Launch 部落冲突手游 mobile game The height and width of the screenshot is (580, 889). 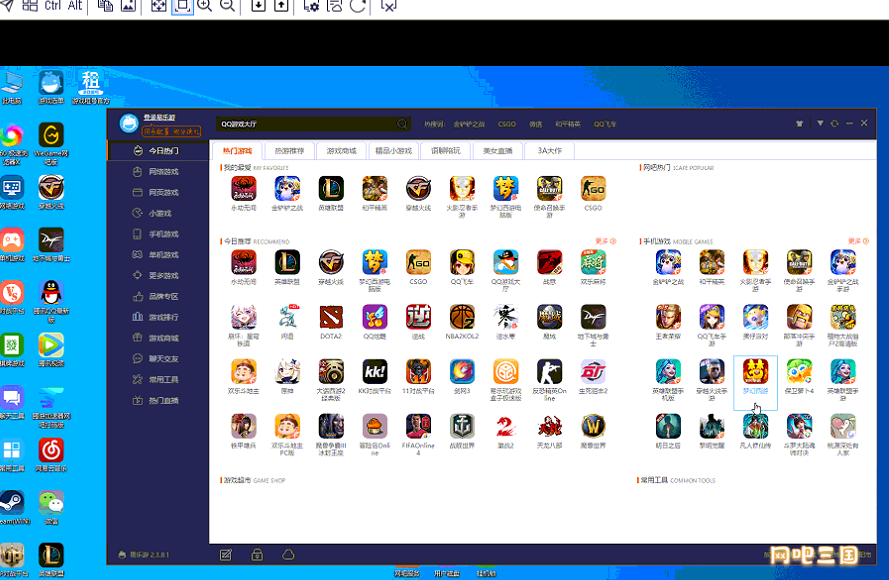(799, 317)
